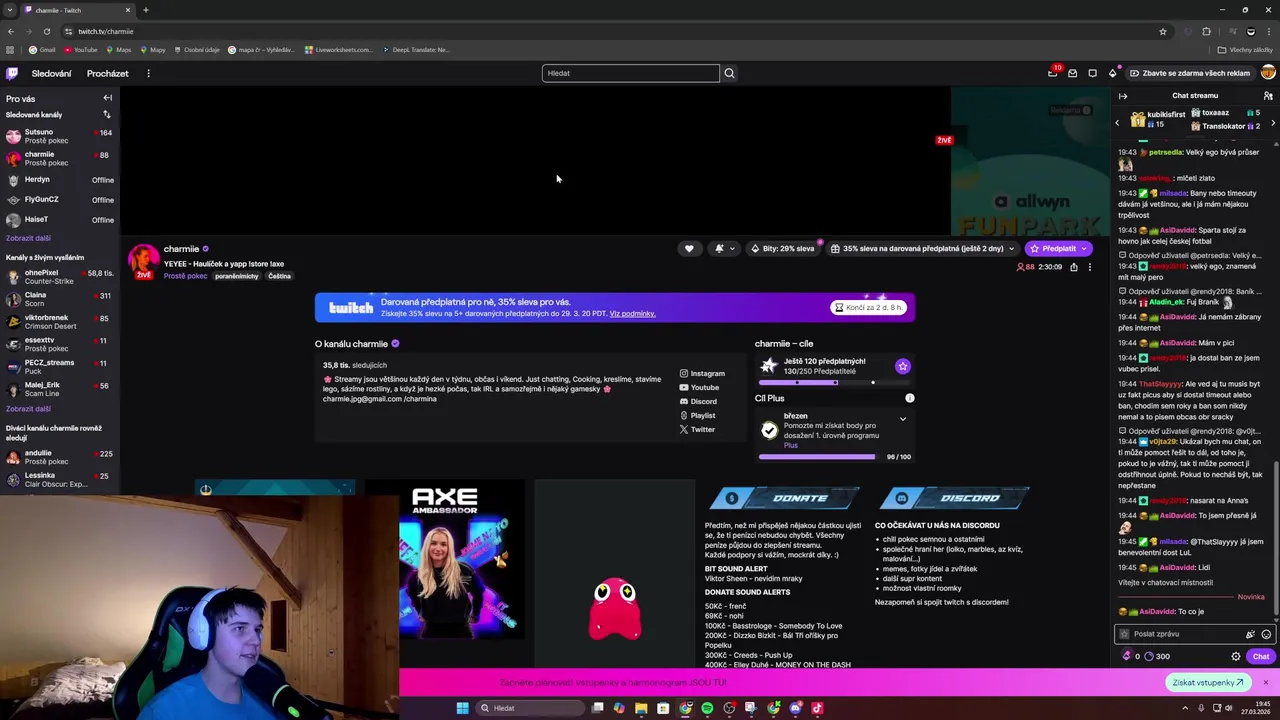Screen dimensions: 1280x720
Task: Show previous gift leaderboard with left arrow
Action: 1118,122
